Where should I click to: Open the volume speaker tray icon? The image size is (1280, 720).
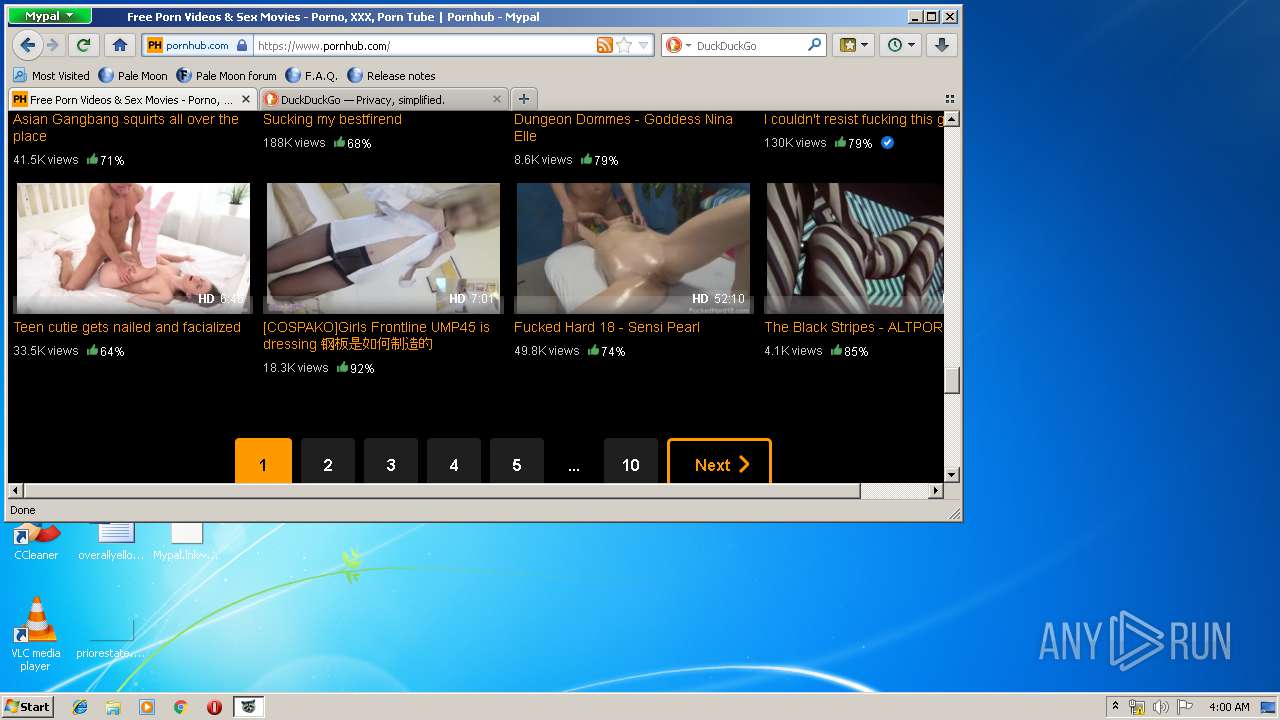click(1161, 707)
